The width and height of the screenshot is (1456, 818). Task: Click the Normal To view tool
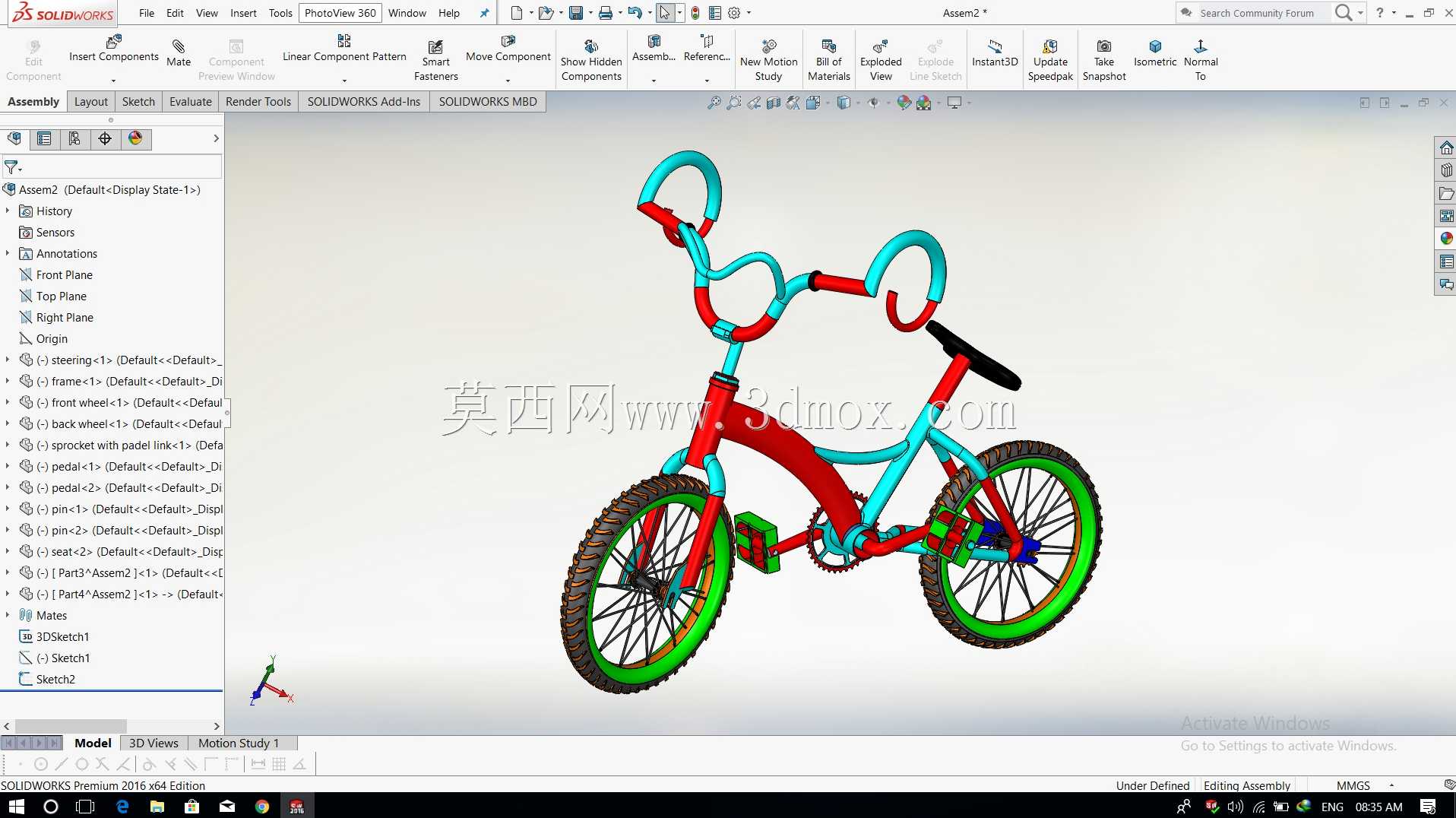pyautogui.click(x=1201, y=60)
